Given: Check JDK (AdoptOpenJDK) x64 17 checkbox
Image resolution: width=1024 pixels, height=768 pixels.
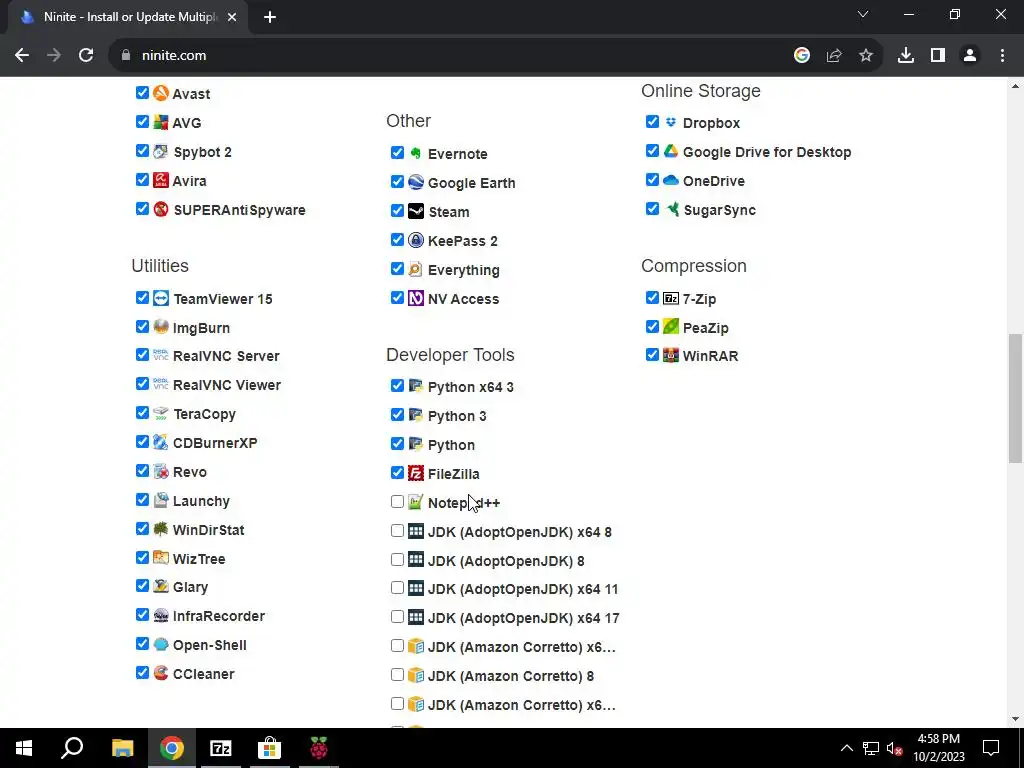Looking at the screenshot, I should tap(397, 616).
